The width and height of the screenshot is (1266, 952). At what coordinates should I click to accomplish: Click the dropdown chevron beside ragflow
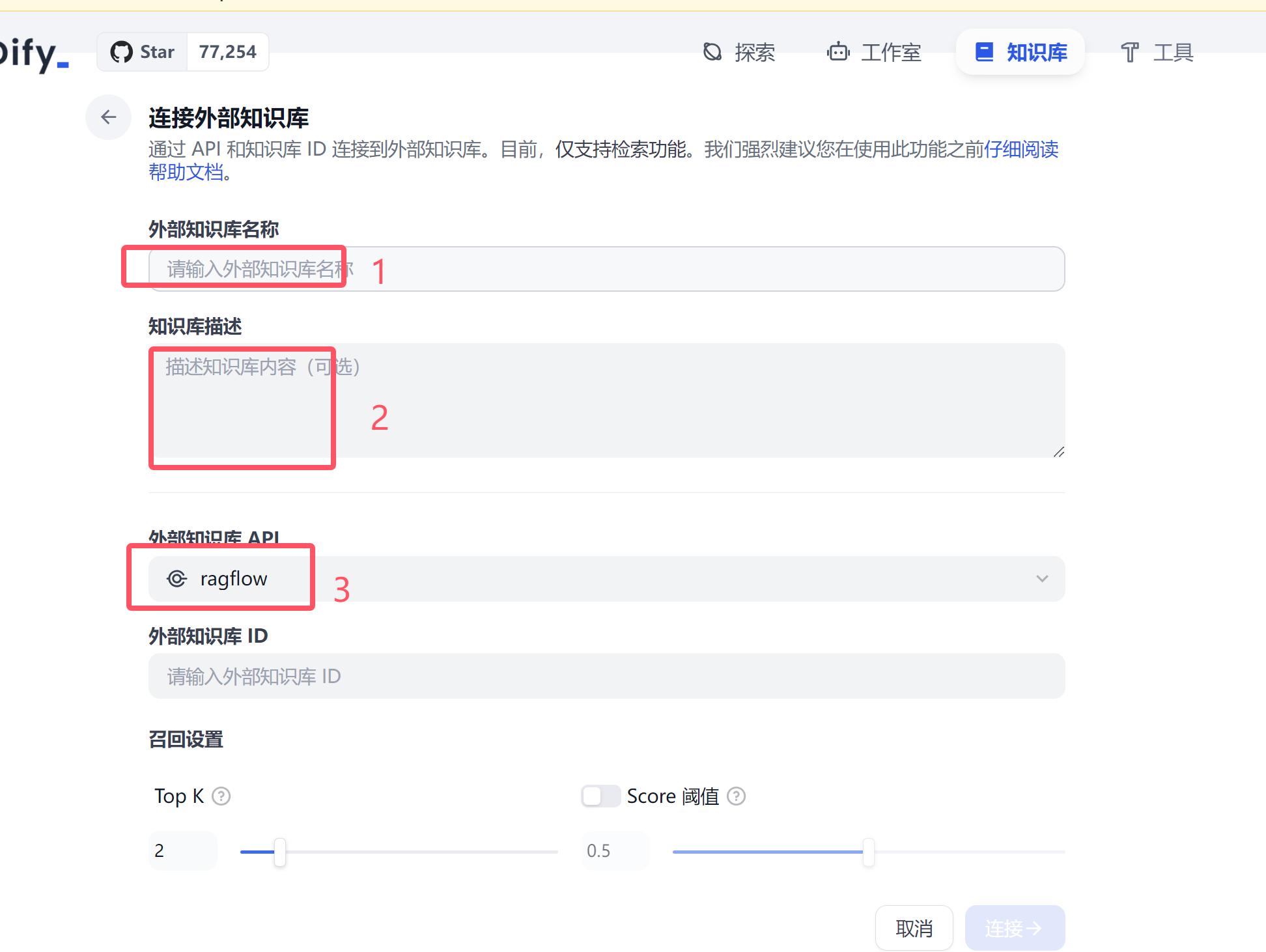[1042, 579]
